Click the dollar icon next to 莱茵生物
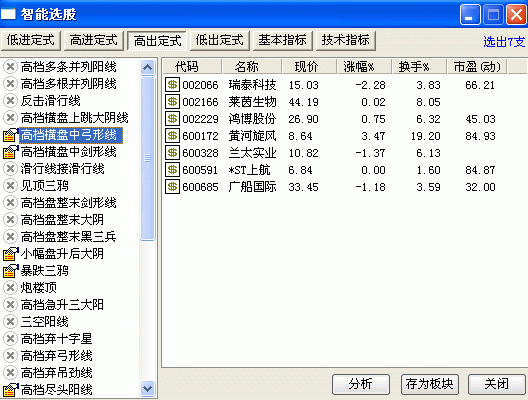 tap(172, 101)
